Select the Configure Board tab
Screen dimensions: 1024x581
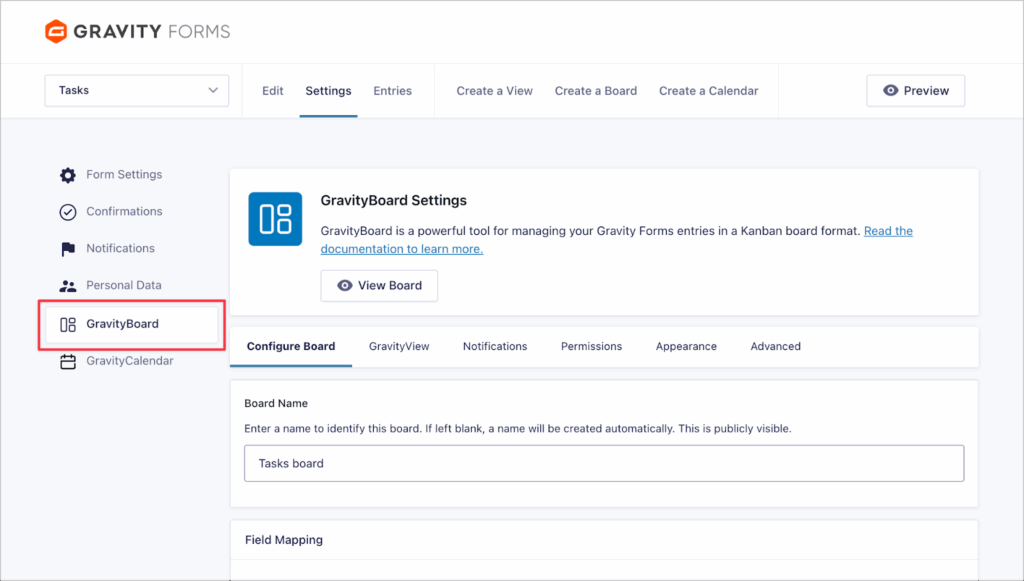[291, 347]
